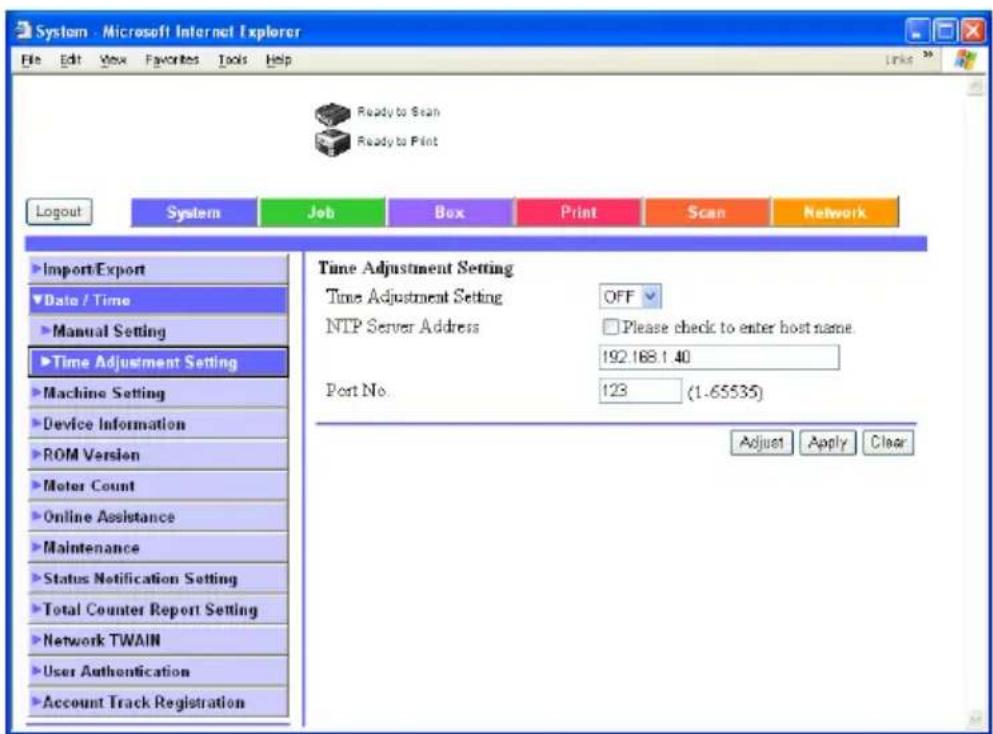Switch to the Network tab
Screen dimensions: 993x734
click(x=835, y=212)
